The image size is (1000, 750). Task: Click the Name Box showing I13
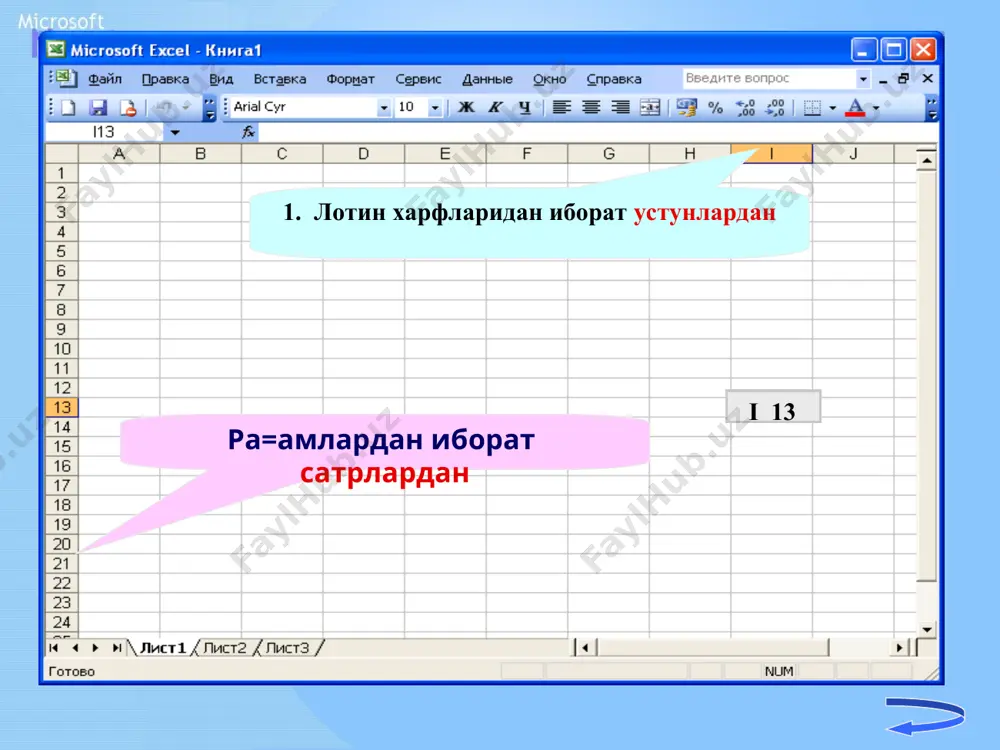click(105, 132)
